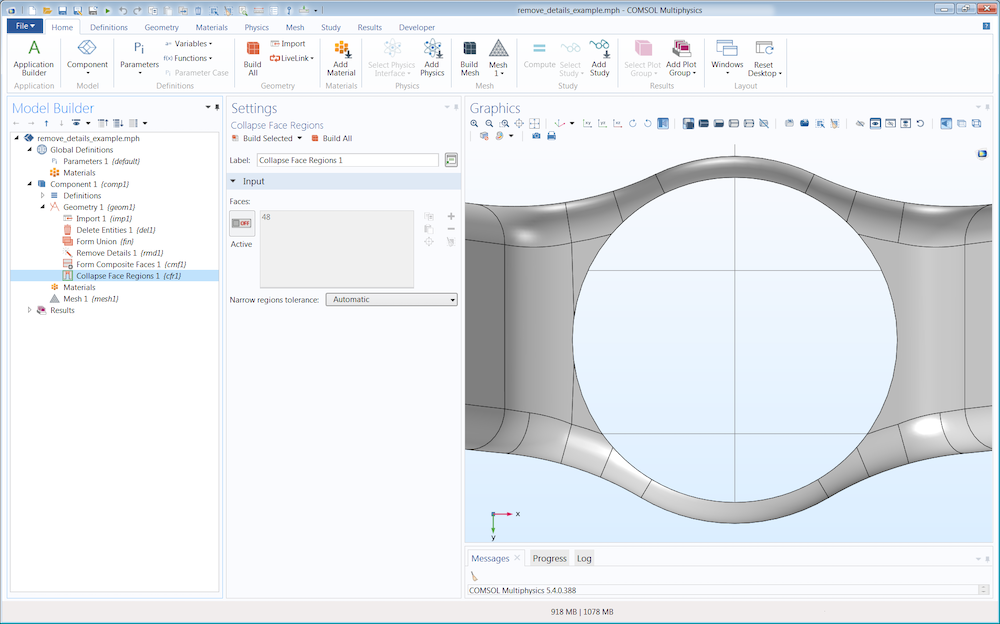Expand the Results node in Model Builder
1000x624 pixels.
coord(29,310)
